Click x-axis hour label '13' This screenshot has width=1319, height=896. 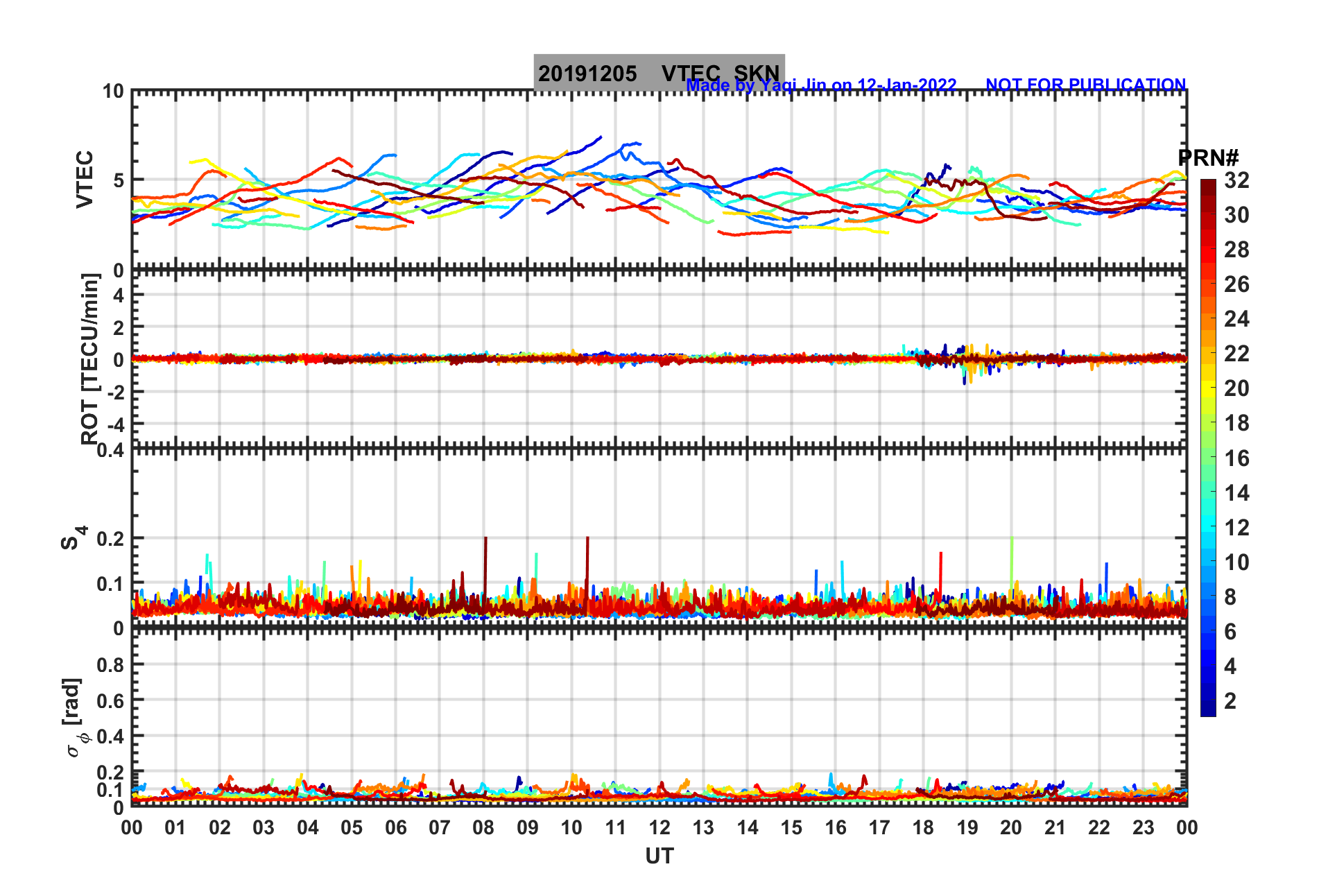tap(703, 827)
